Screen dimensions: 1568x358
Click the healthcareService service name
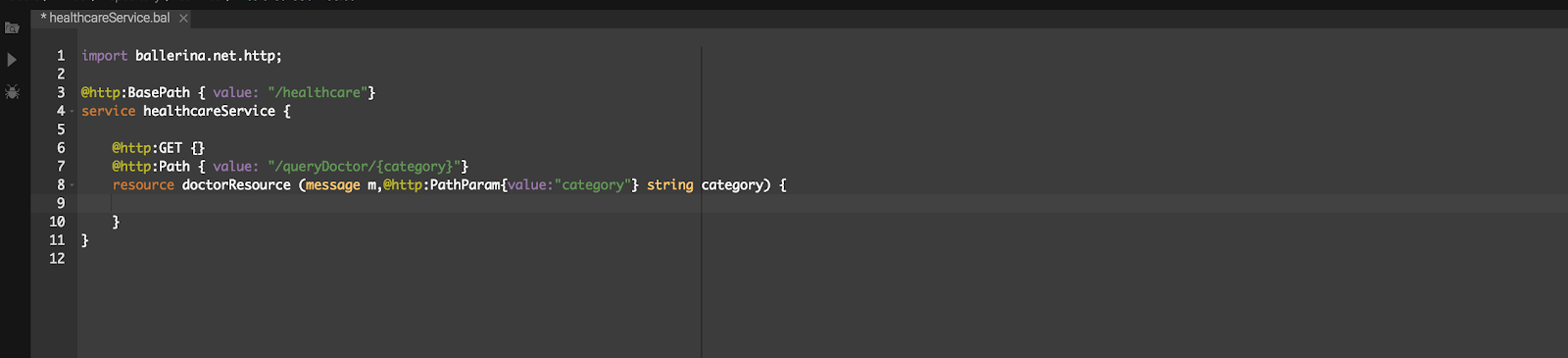(209, 111)
